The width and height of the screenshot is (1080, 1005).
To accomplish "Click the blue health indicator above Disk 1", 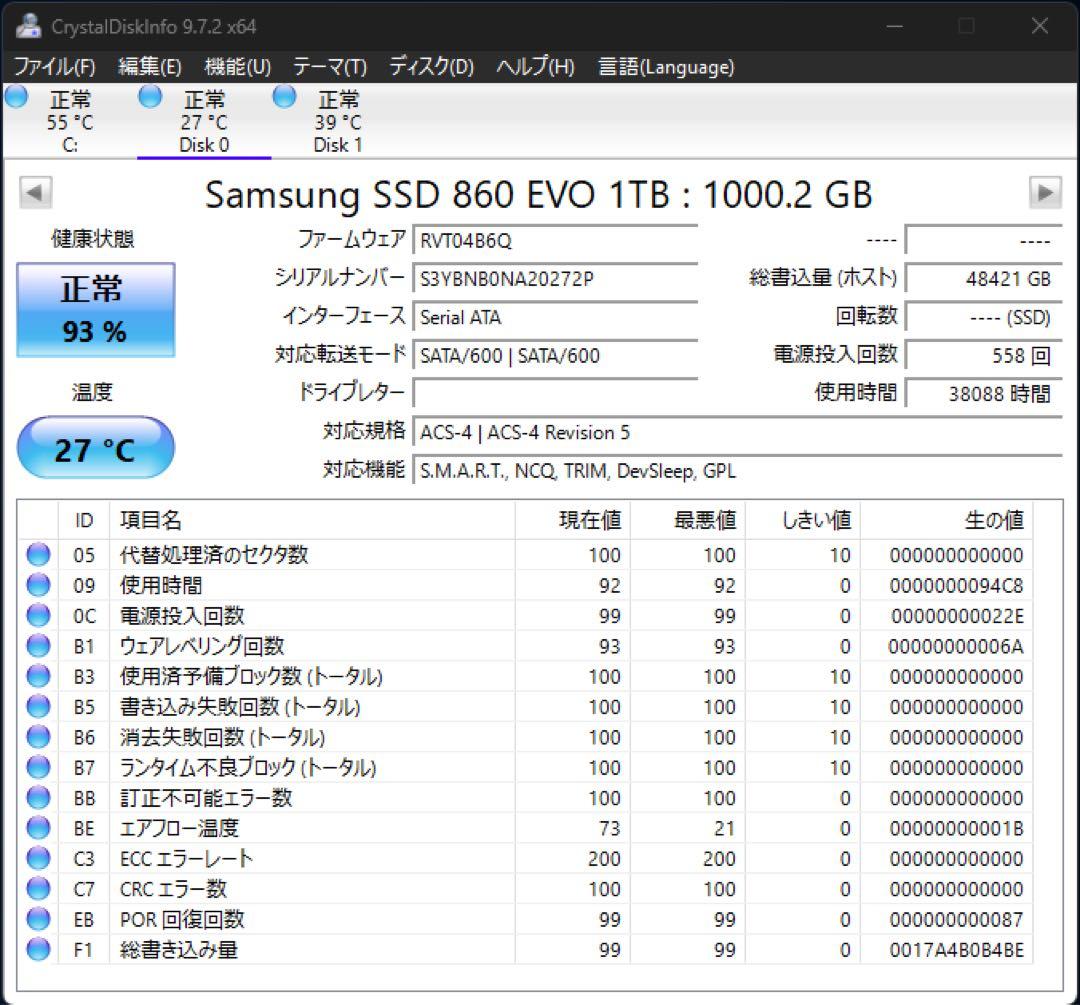I will (283, 96).
